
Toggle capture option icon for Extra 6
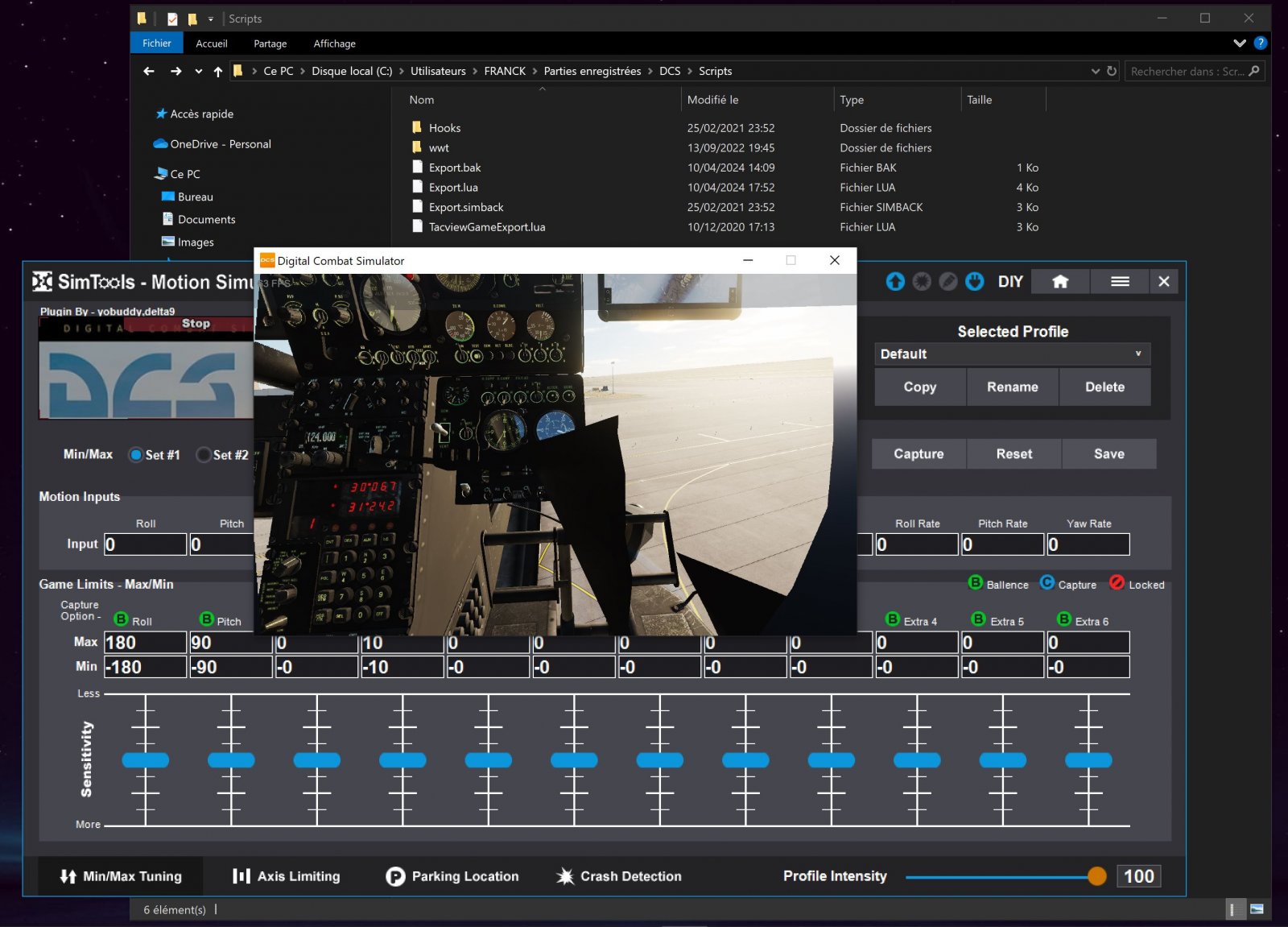click(1064, 619)
